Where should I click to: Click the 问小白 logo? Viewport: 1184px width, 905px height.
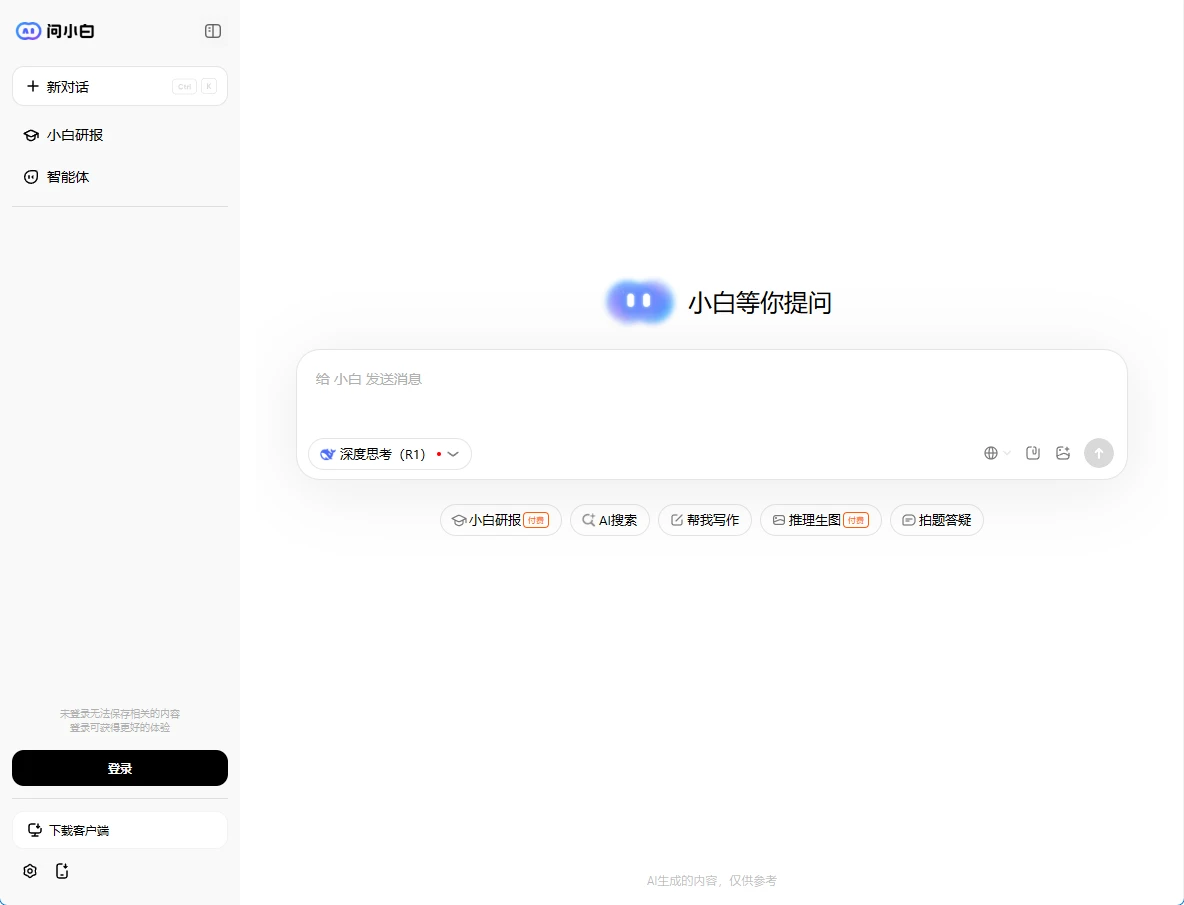point(56,31)
